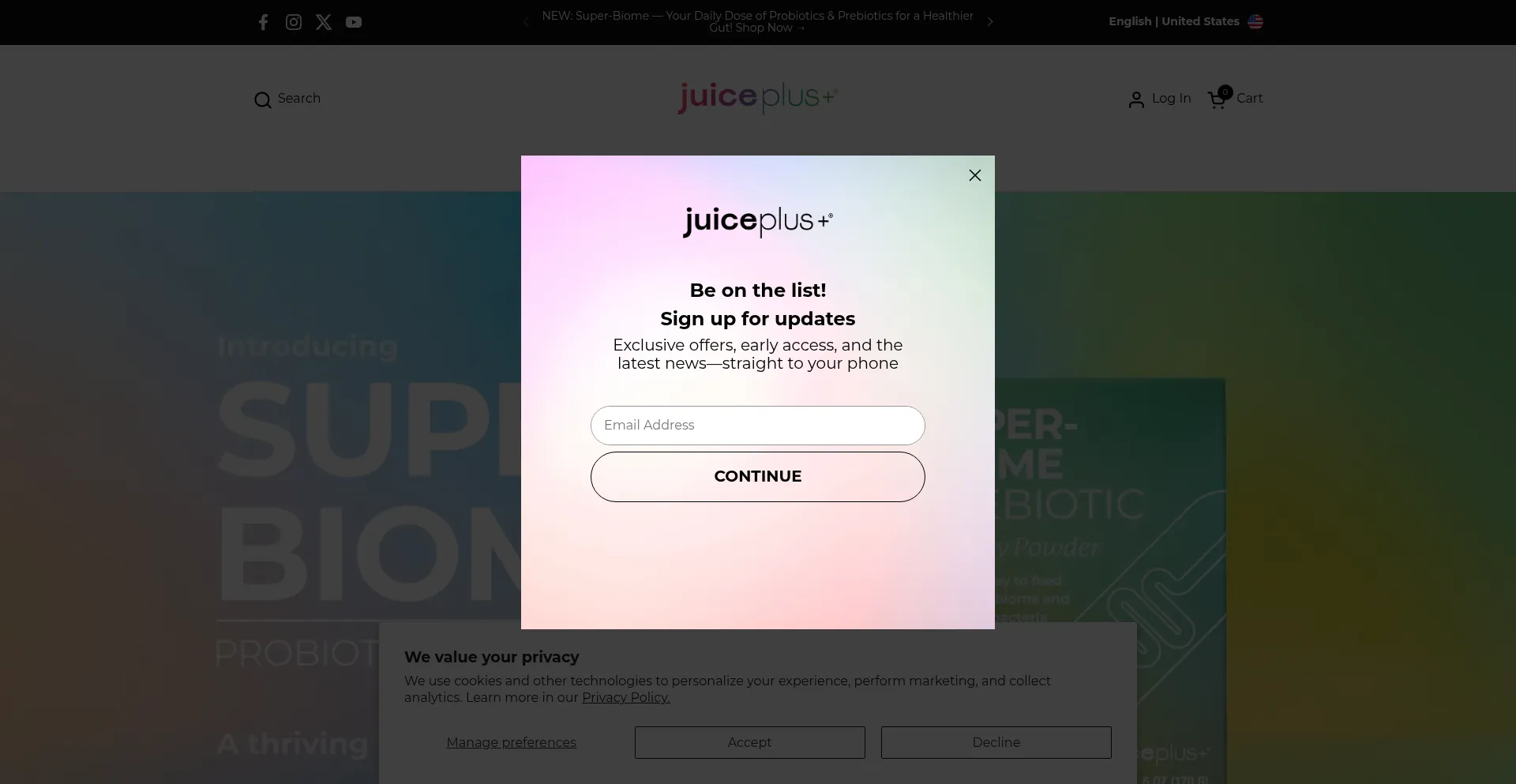Click the Email Address field

(x=757, y=426)
